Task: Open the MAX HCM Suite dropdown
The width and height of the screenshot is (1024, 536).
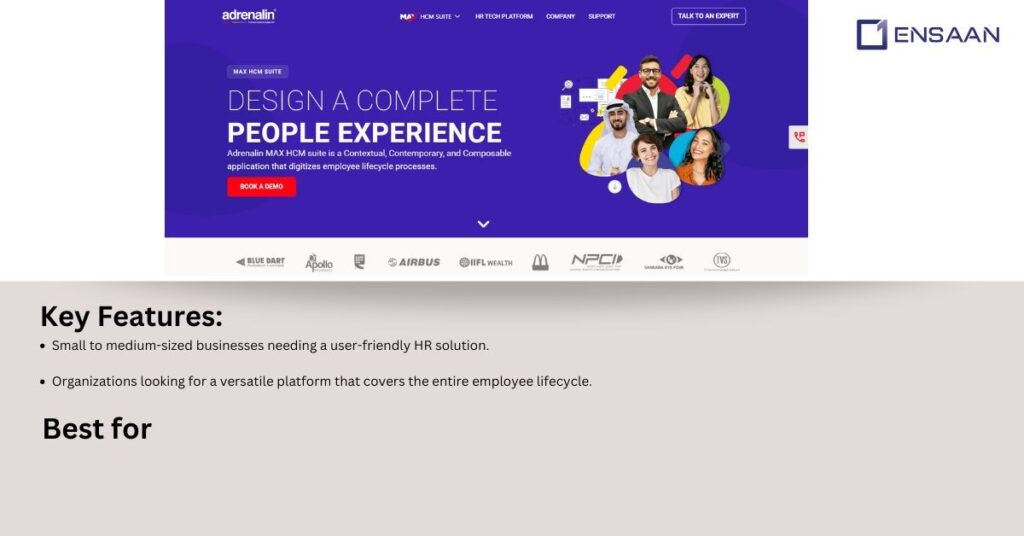Action: (430, 16)
